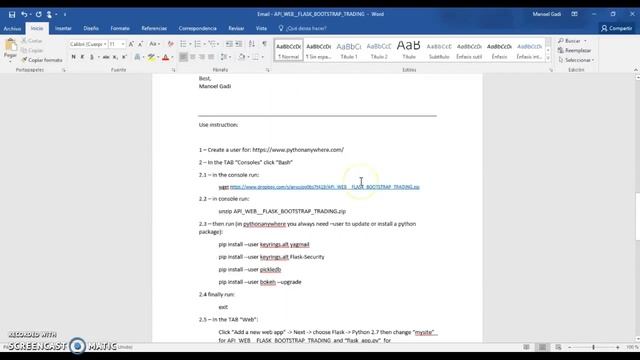Justify the paragraph text
The width and height of the screenshot is (640, 360).
pos(211,57)
